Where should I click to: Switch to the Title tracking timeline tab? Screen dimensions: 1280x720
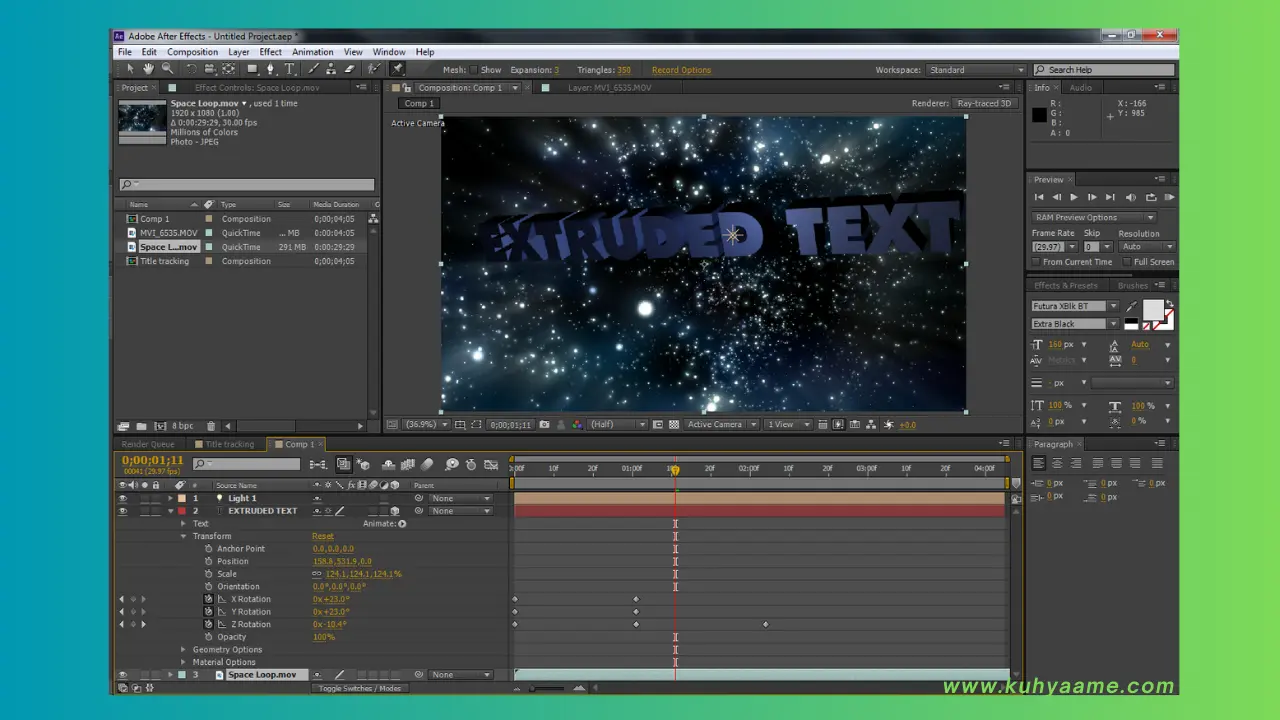coord(229,444)
